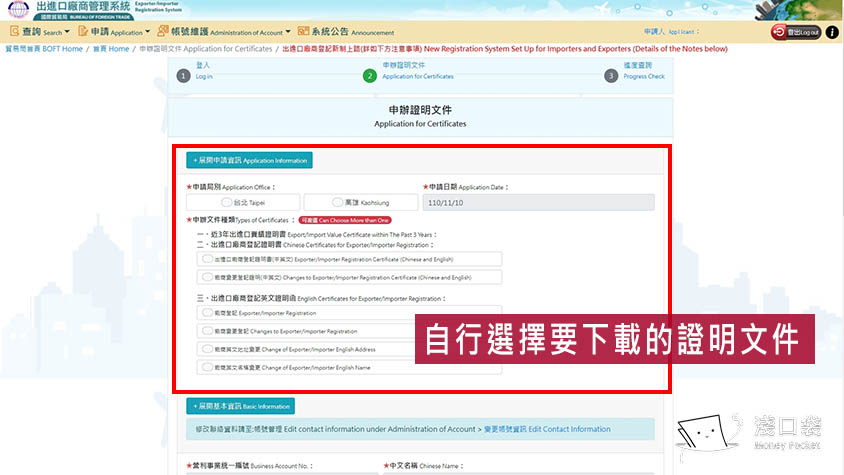Viewport: 844px width, 475px height.
Task: Open the Application for Certificates breadcrumb
Action: click(x=206, y=49)
